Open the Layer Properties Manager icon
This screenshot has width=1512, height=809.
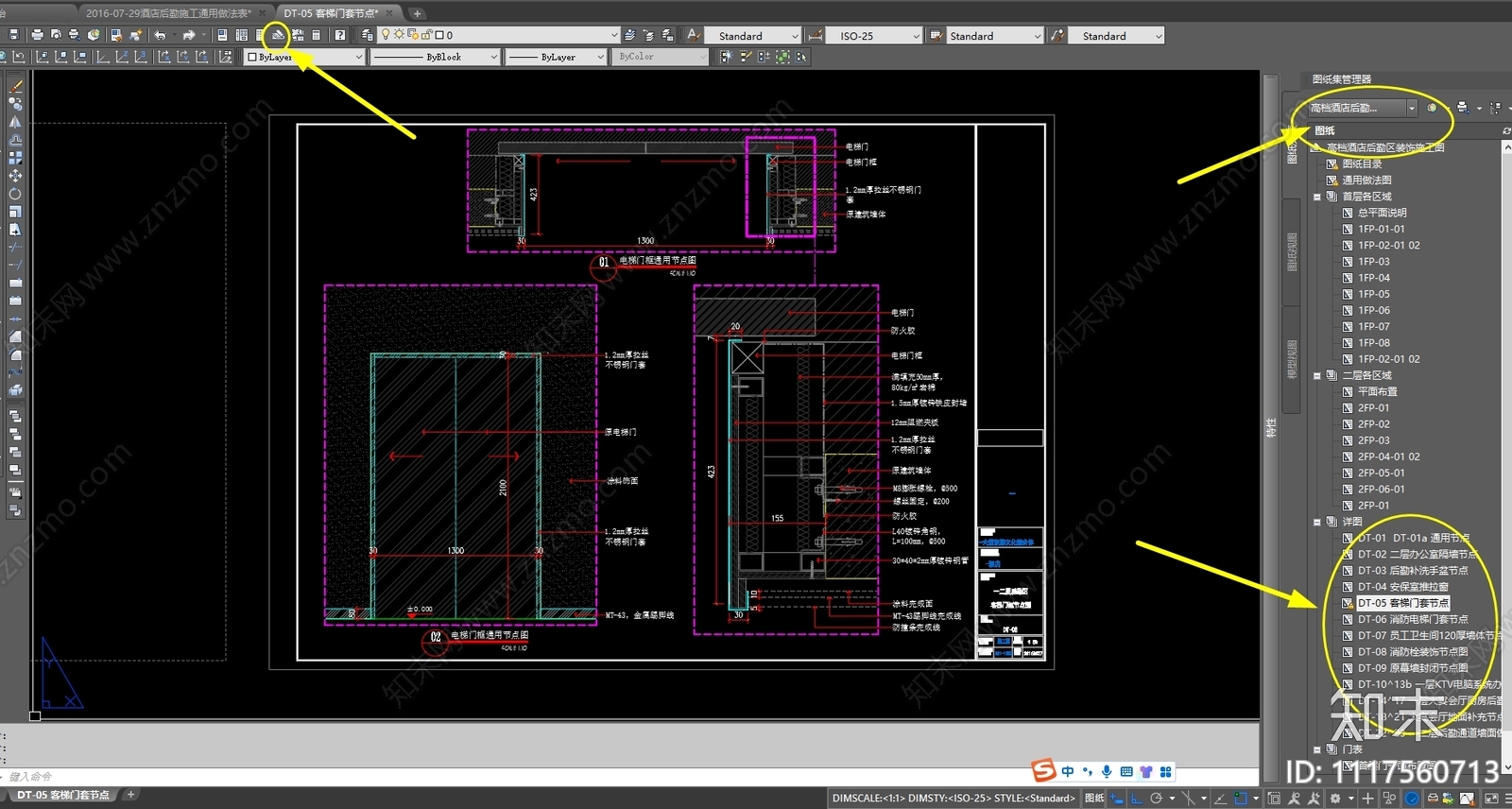[367, 35]
